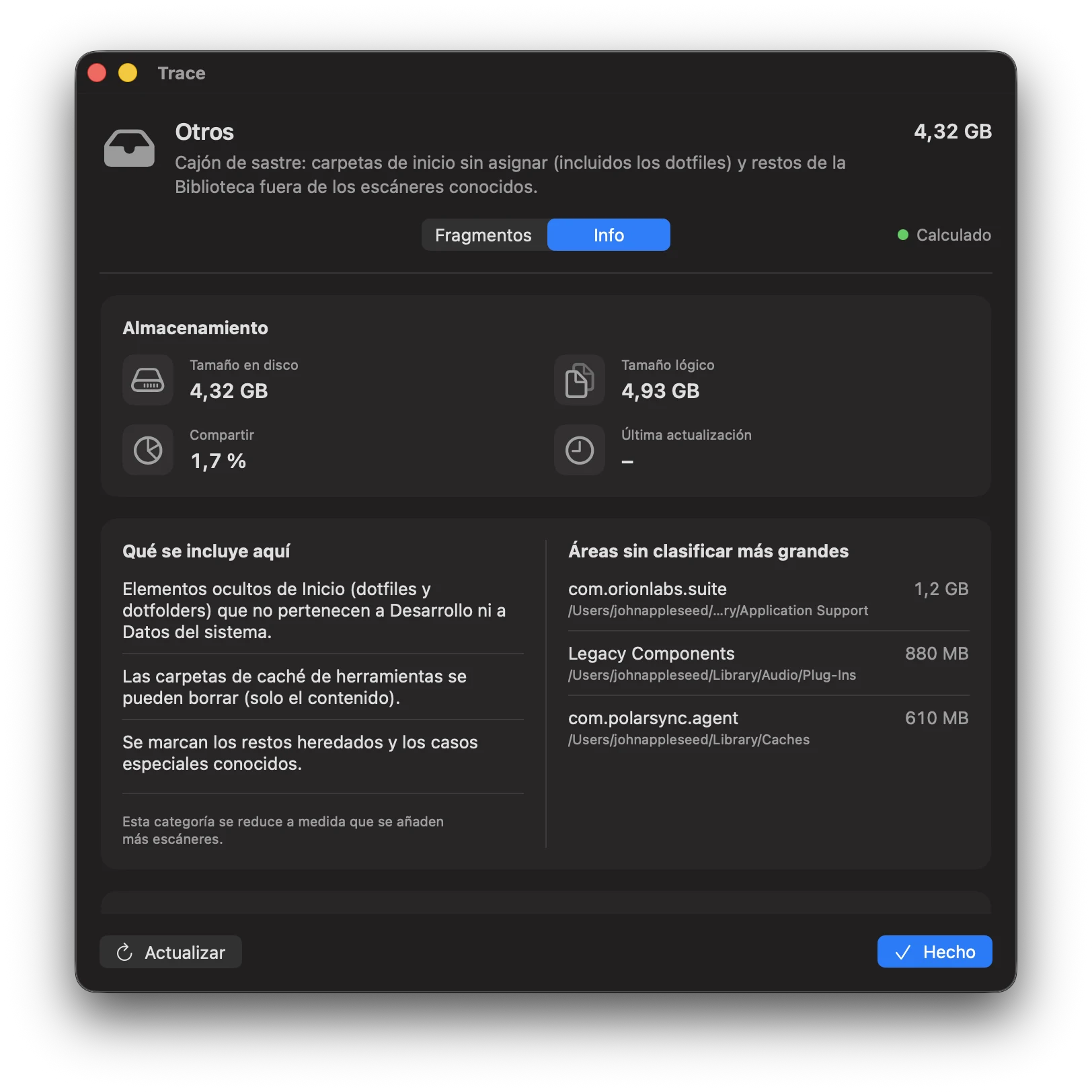This screenshot has height=1092, width=1092.
Task: Click the disk drive icon beside Tamaño en disco
Action: point(148,380)
